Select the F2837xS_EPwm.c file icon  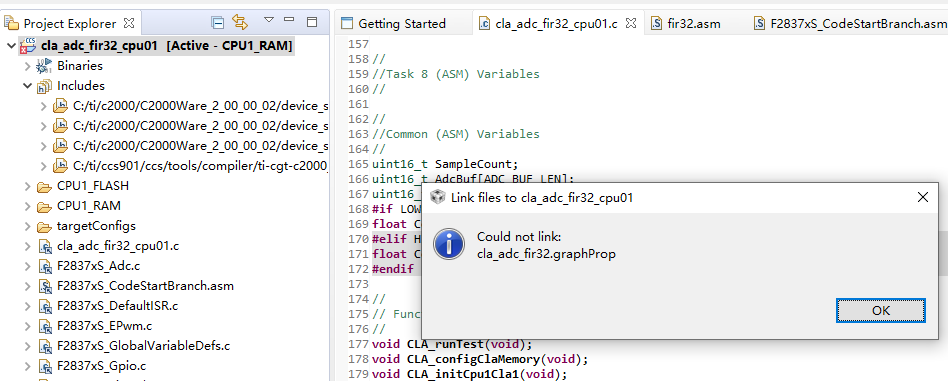[x=45, y=326]
